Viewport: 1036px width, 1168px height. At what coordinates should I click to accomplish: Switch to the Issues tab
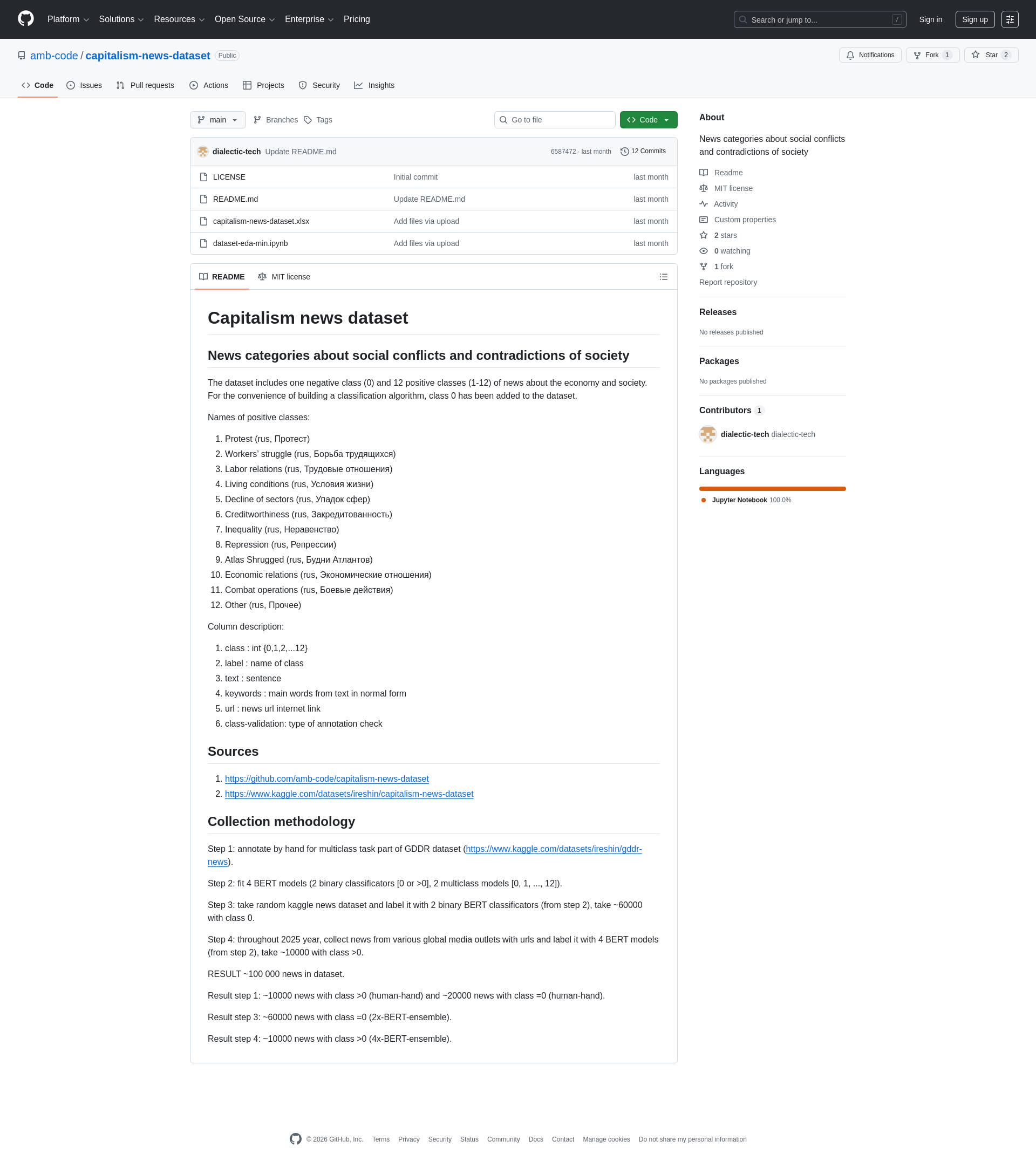84,85
